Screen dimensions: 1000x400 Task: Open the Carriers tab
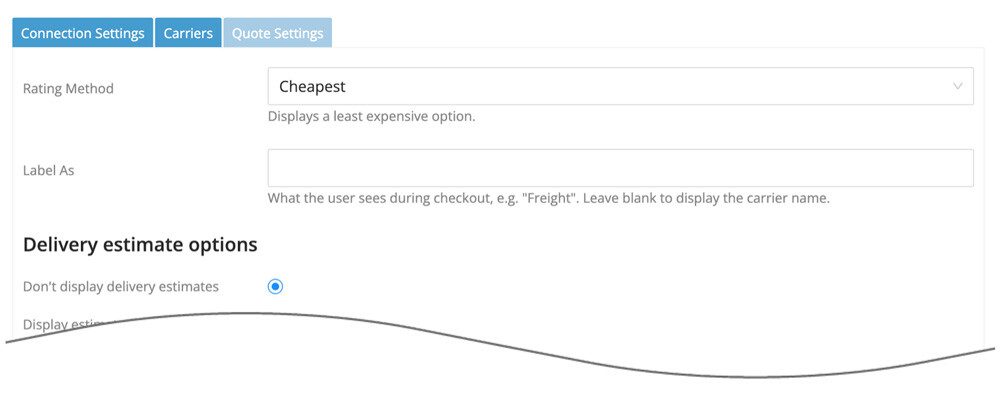188,33
